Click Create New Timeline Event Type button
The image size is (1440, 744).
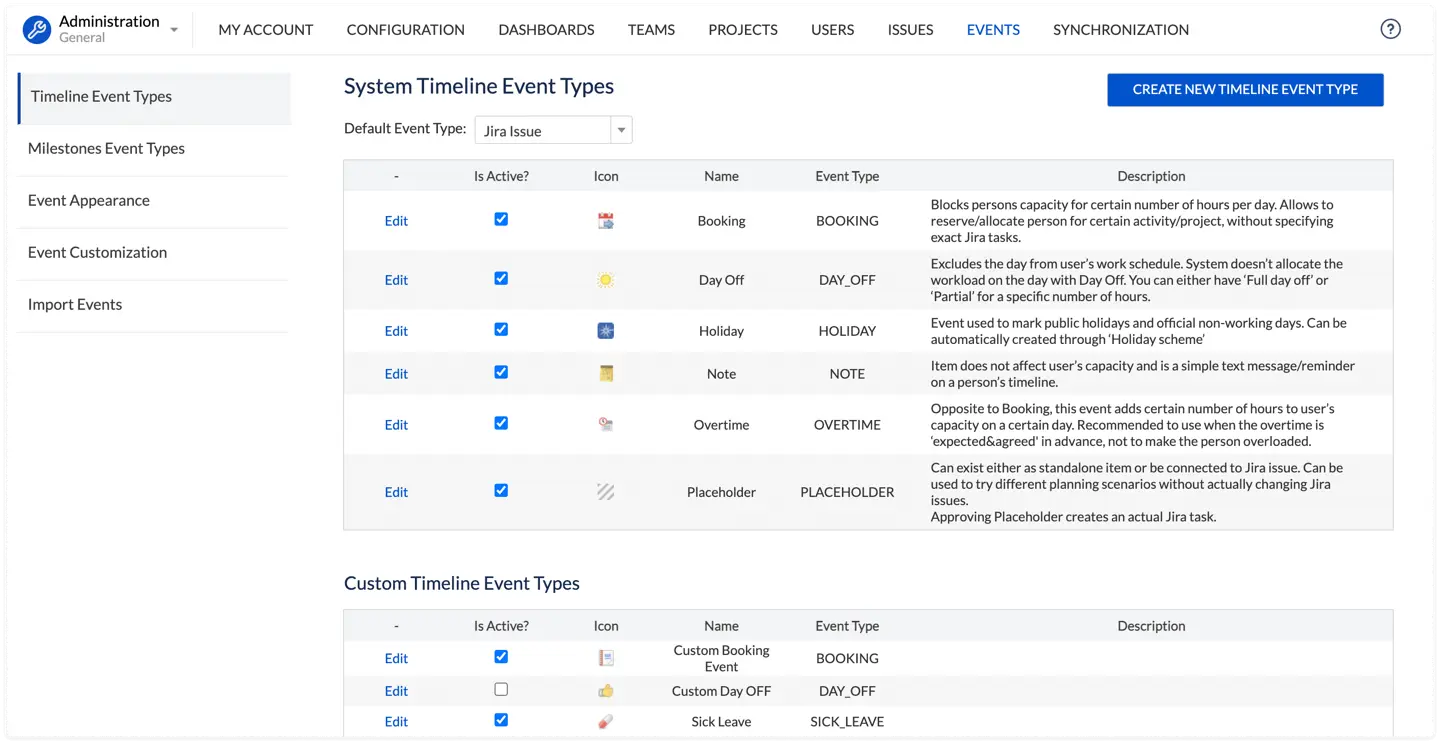coord(1245,89)
